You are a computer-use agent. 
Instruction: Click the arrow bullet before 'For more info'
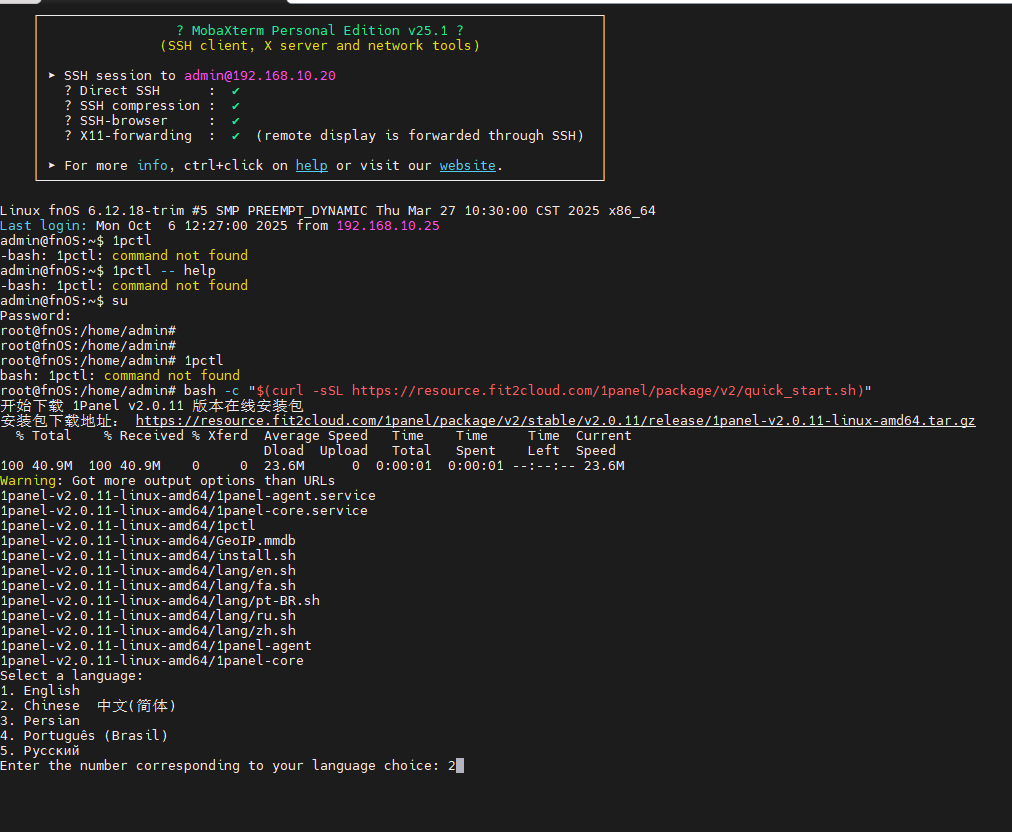52,166
